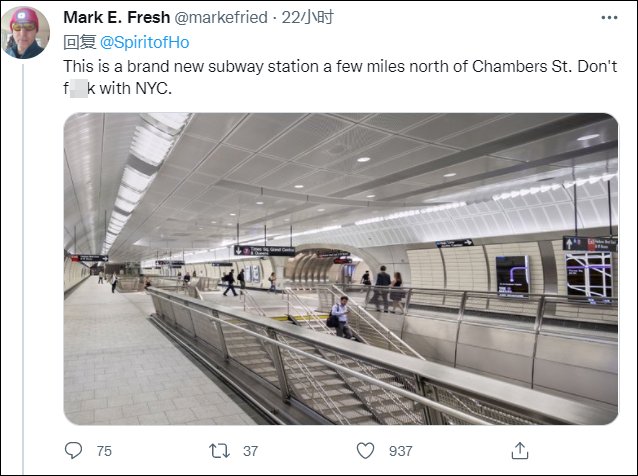Click the censored gray blocks in the tweet
638x476 pixels.
[x=84, y=87]
